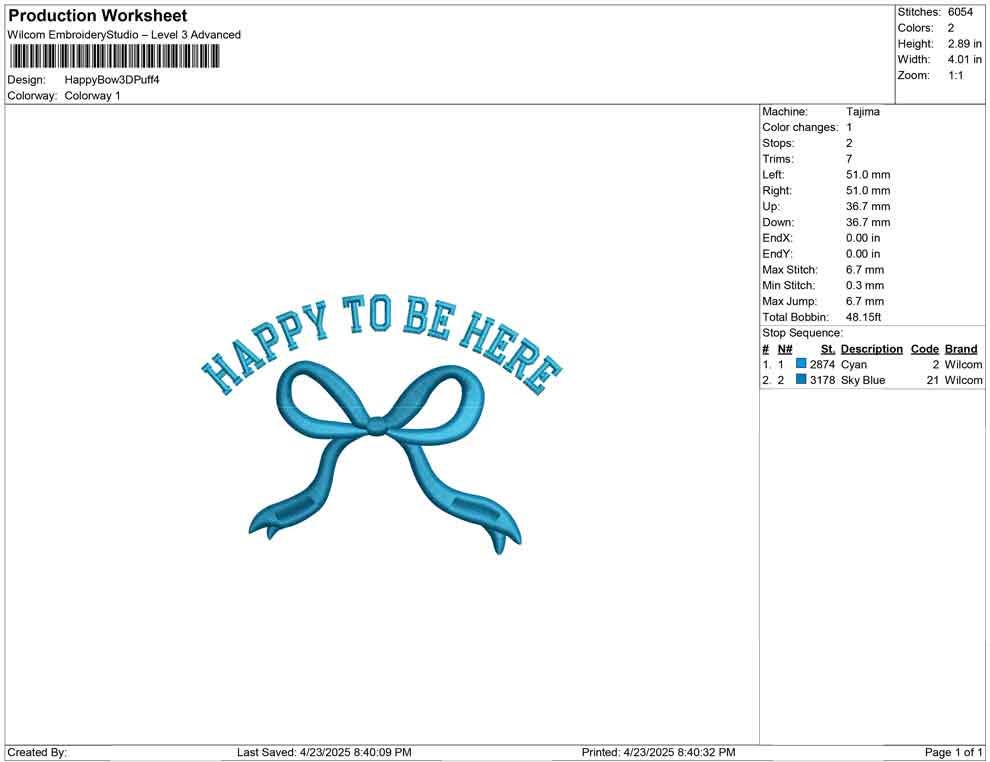Click the underlined Brand column header

(960, 349)
